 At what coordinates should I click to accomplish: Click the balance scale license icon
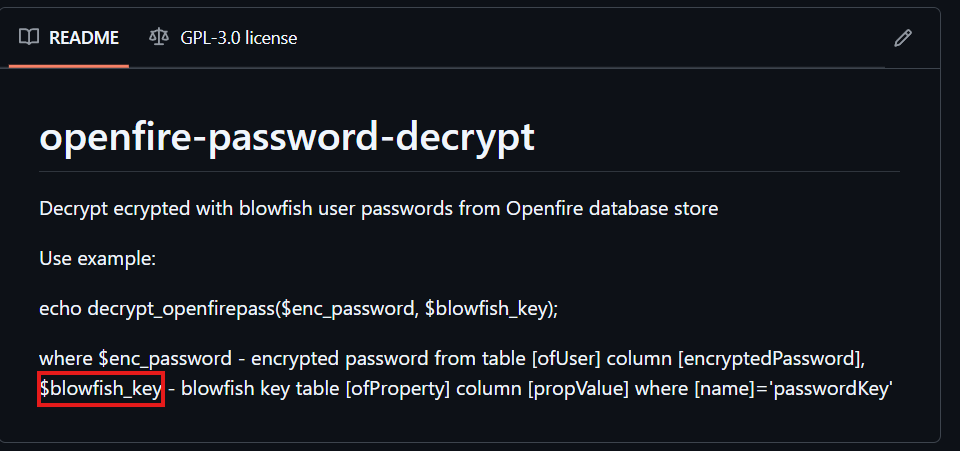point(159,38)
